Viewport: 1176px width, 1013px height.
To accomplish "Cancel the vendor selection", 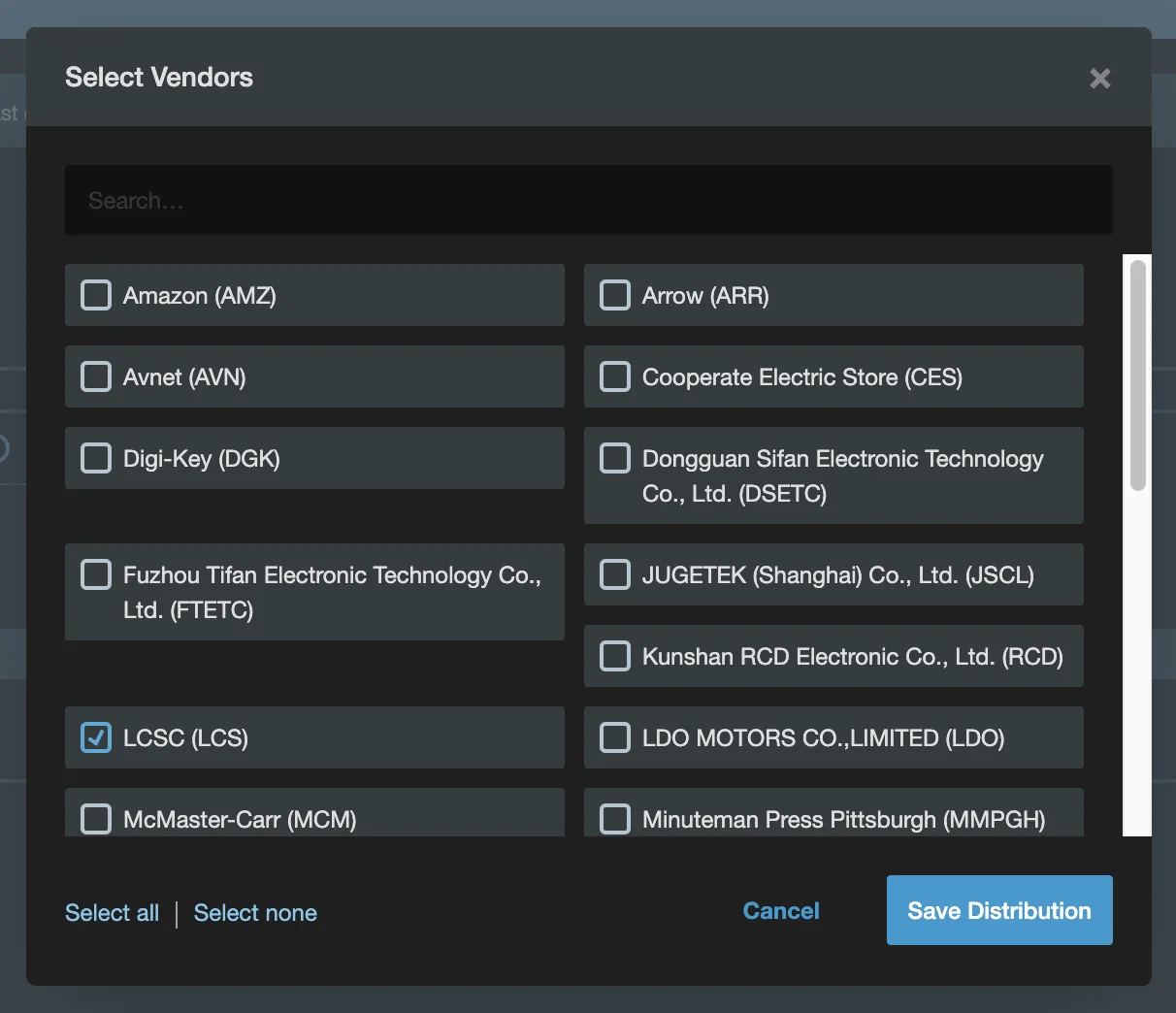I will (x=780, y=911).
